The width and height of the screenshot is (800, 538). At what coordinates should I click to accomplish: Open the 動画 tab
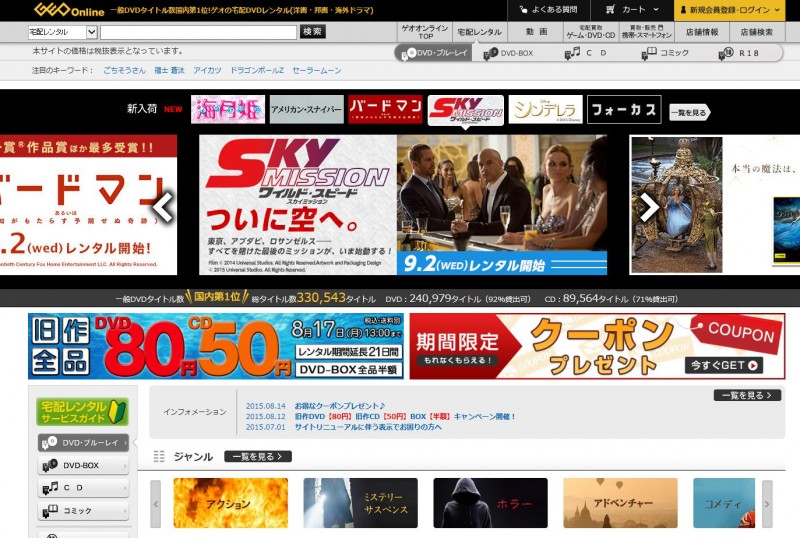[x=536, y=32]
